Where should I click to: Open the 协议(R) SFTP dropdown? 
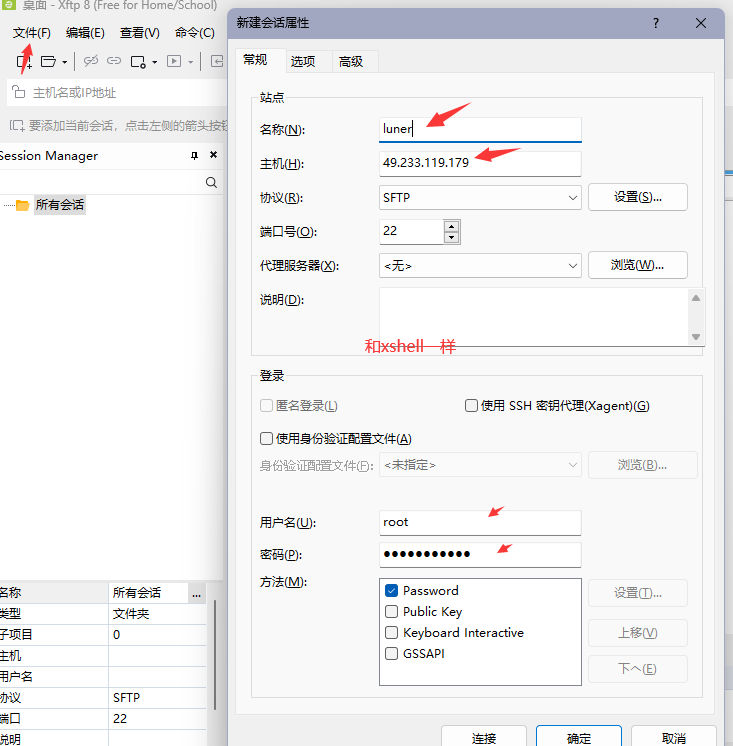point(480,197)
